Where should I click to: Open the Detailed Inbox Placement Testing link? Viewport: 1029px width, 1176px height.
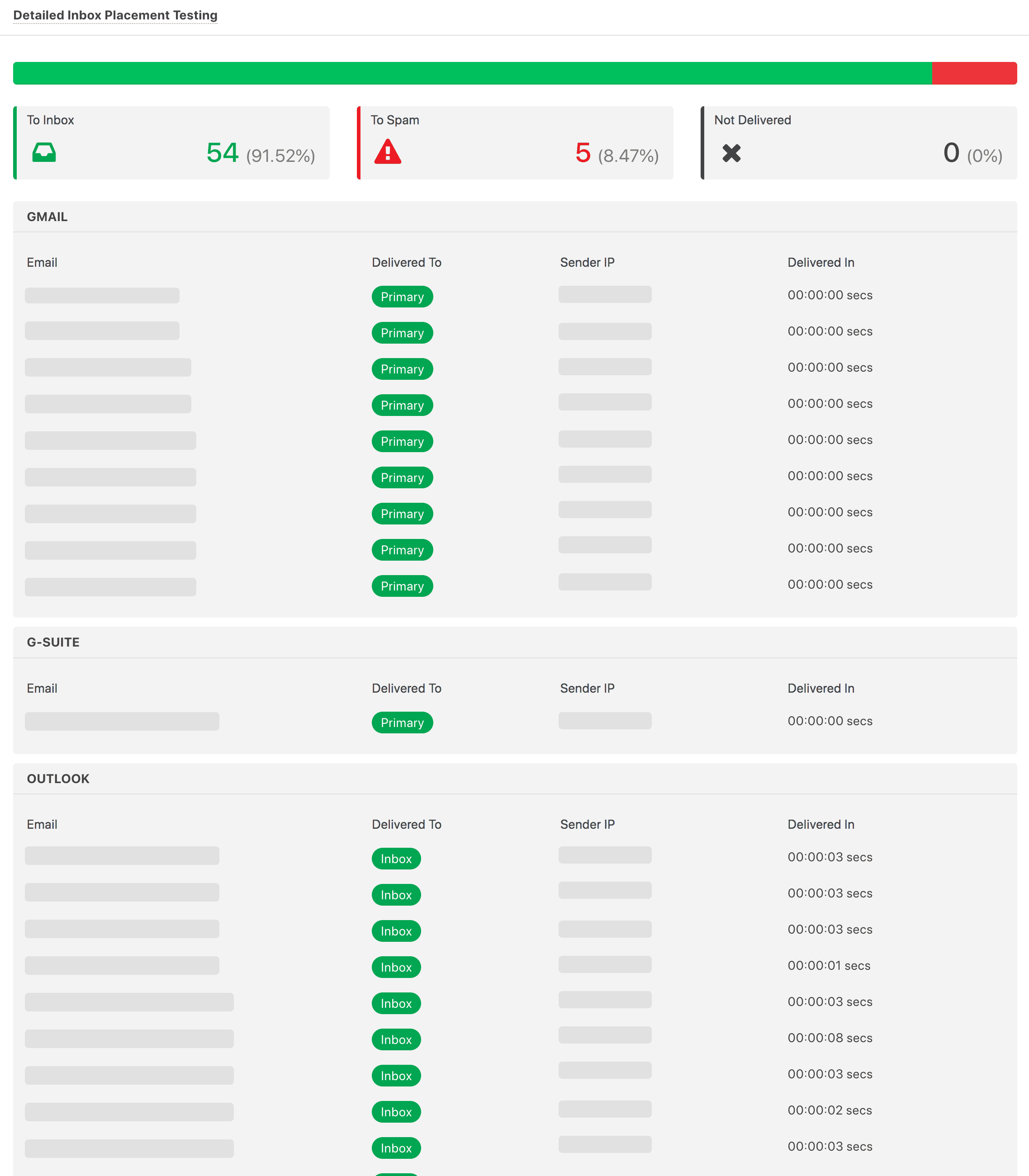pyautogui.click(x=115, y=15)
